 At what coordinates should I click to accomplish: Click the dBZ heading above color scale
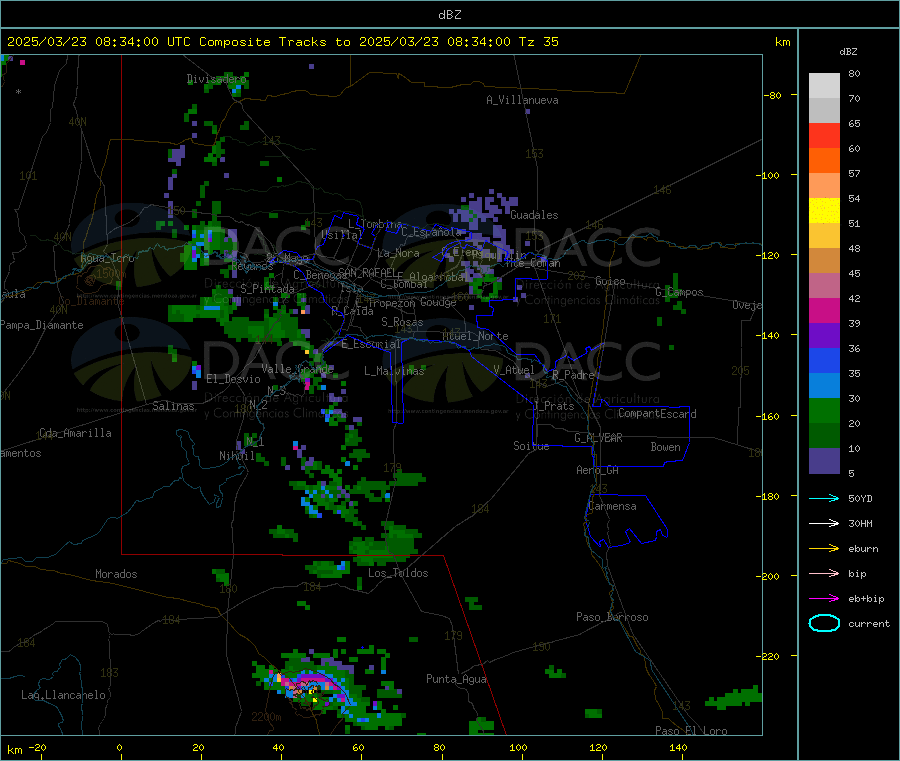[x=848, y=52]
